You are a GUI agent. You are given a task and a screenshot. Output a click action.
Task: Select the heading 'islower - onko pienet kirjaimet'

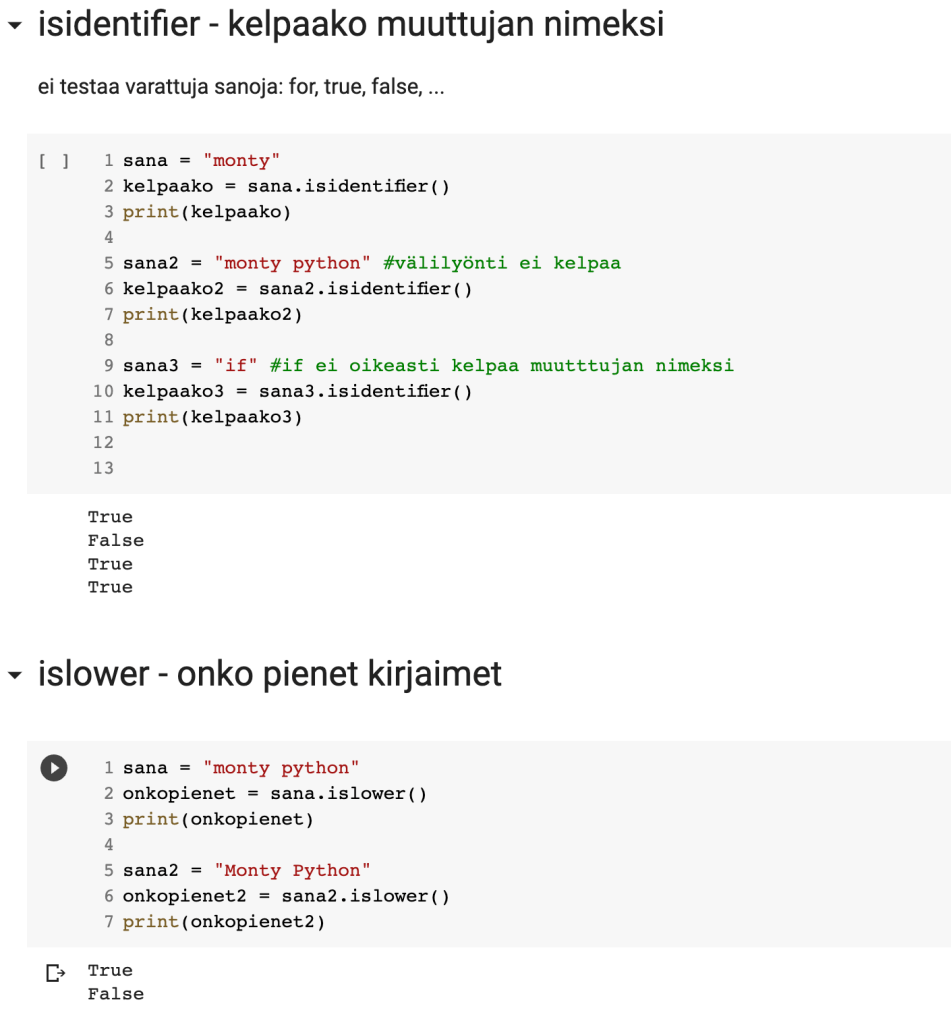269,674
